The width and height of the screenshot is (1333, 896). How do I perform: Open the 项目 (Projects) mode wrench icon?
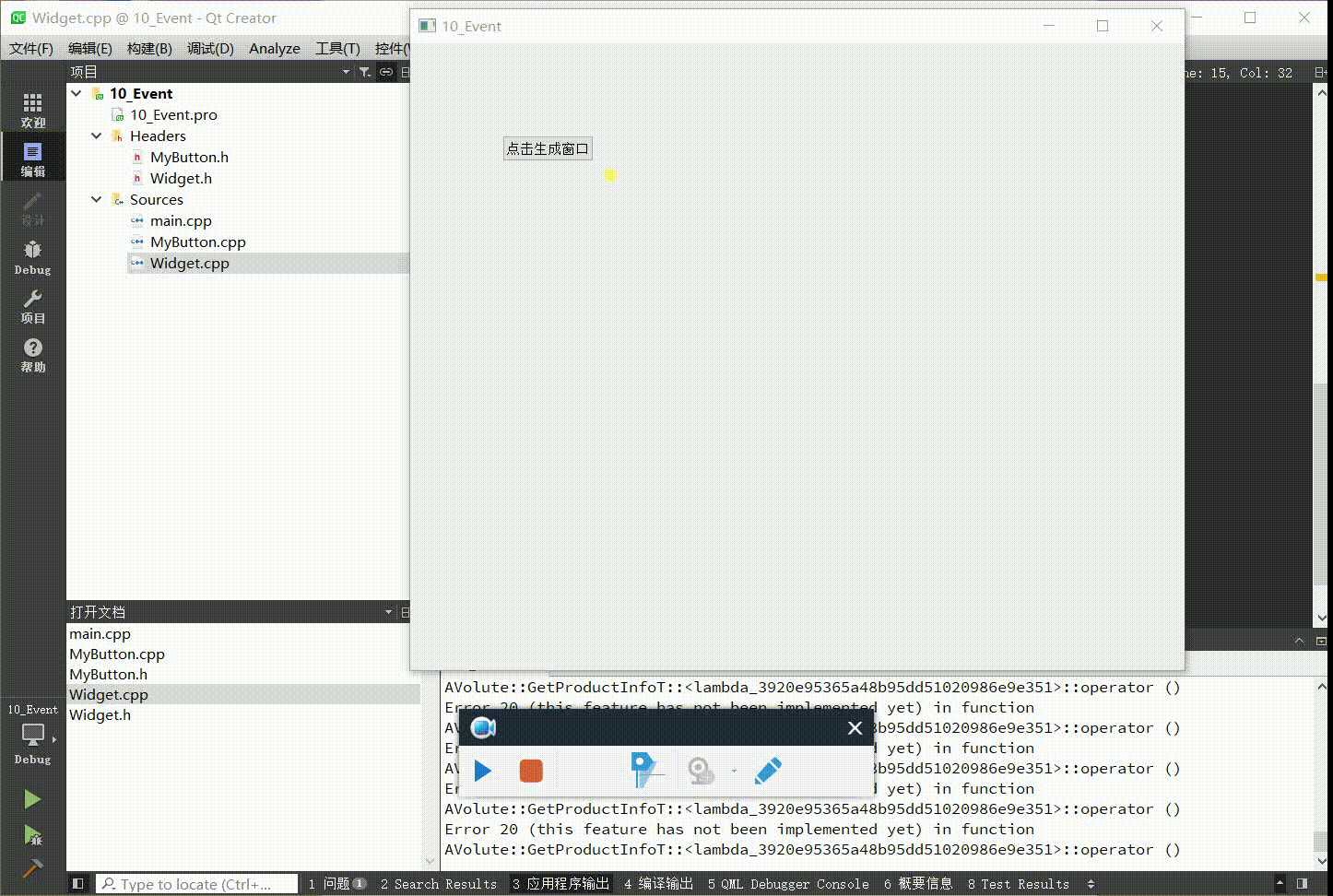(32, 306)
